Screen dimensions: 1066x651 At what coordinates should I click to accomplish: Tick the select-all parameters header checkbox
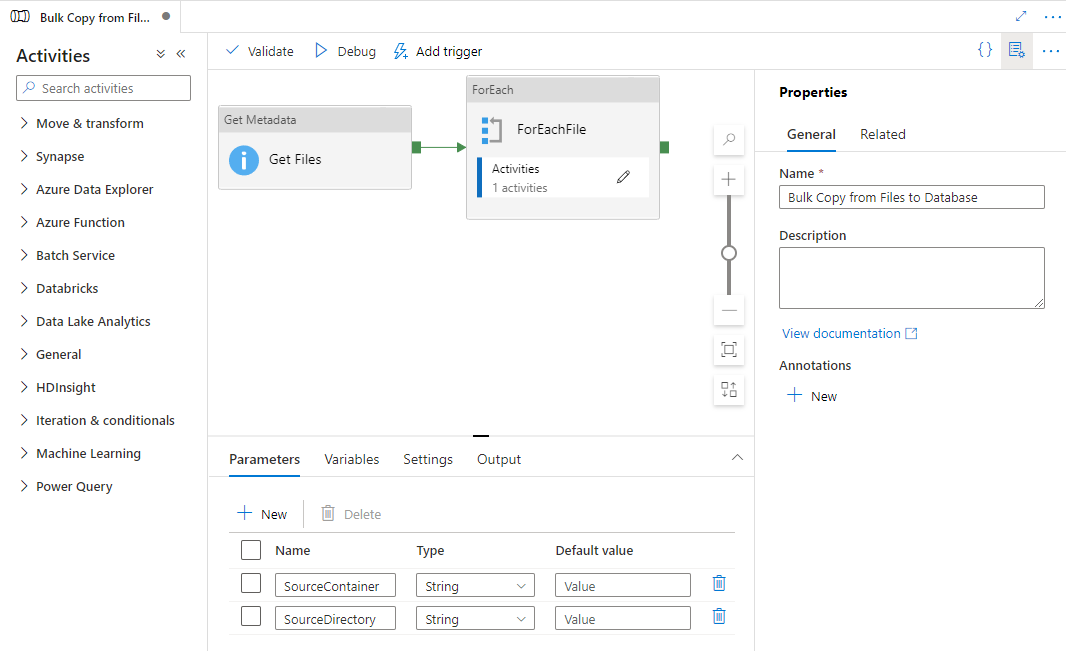(x=251, y=550)
